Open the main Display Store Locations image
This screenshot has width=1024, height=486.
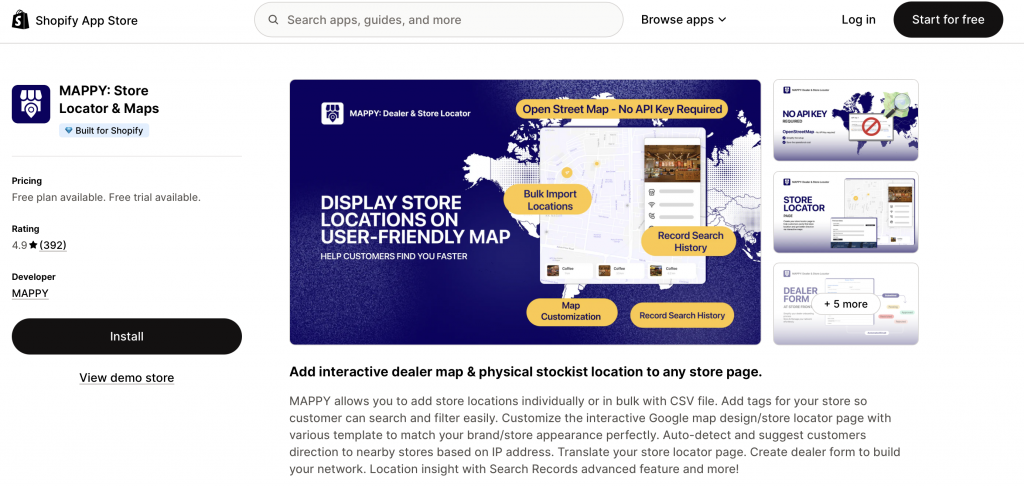click(x=525, y=212)
